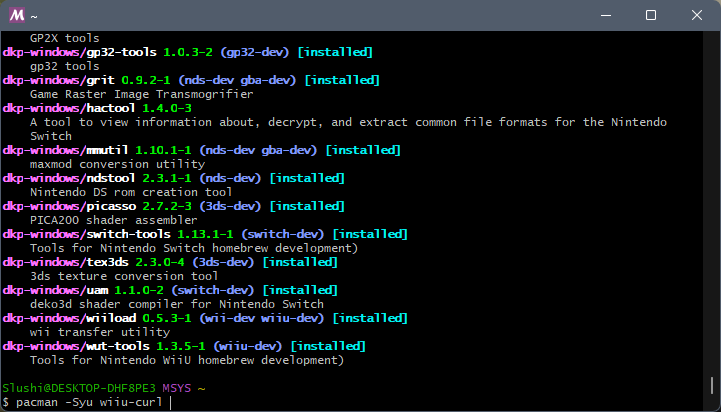Click the '3ds texture conversion tool' description
The width and height of the screenshot is (721, 412).
124,276
